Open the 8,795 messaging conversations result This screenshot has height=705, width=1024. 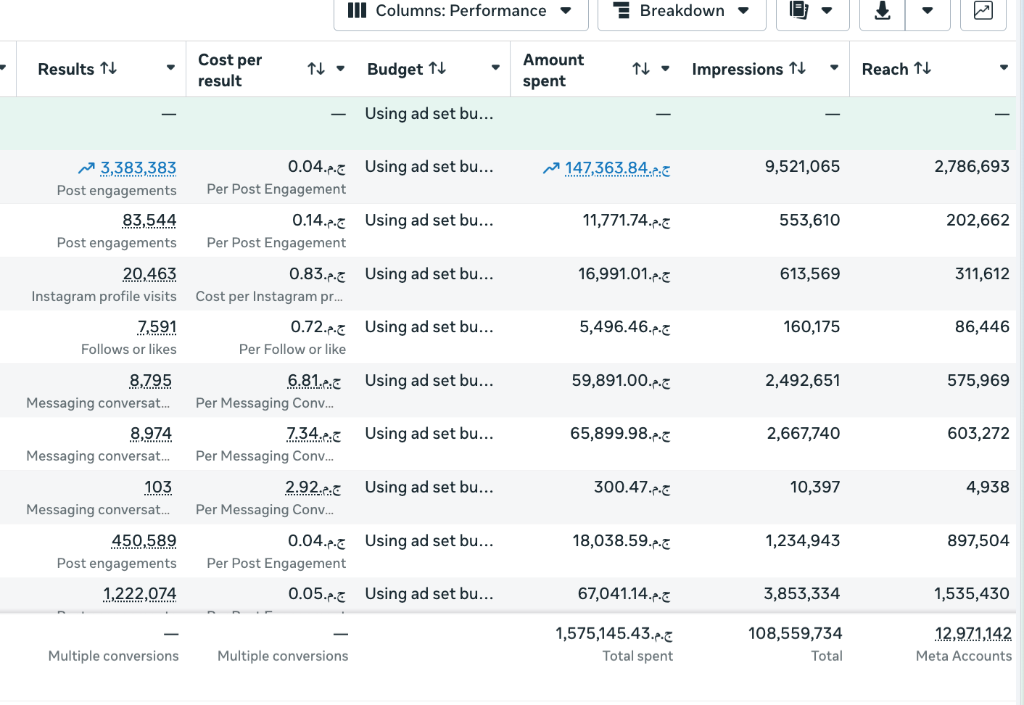[x=151, y=381]
